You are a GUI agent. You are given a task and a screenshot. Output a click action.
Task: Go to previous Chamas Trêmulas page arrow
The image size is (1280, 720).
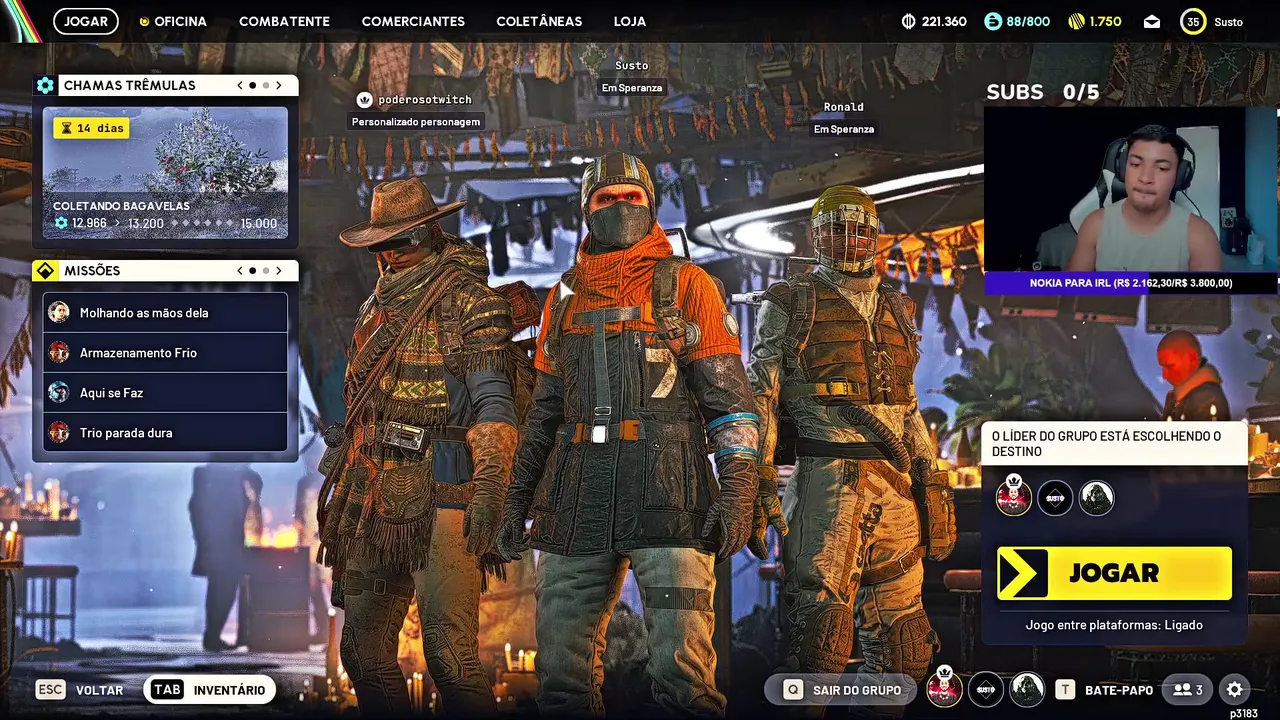pos(240,85)
